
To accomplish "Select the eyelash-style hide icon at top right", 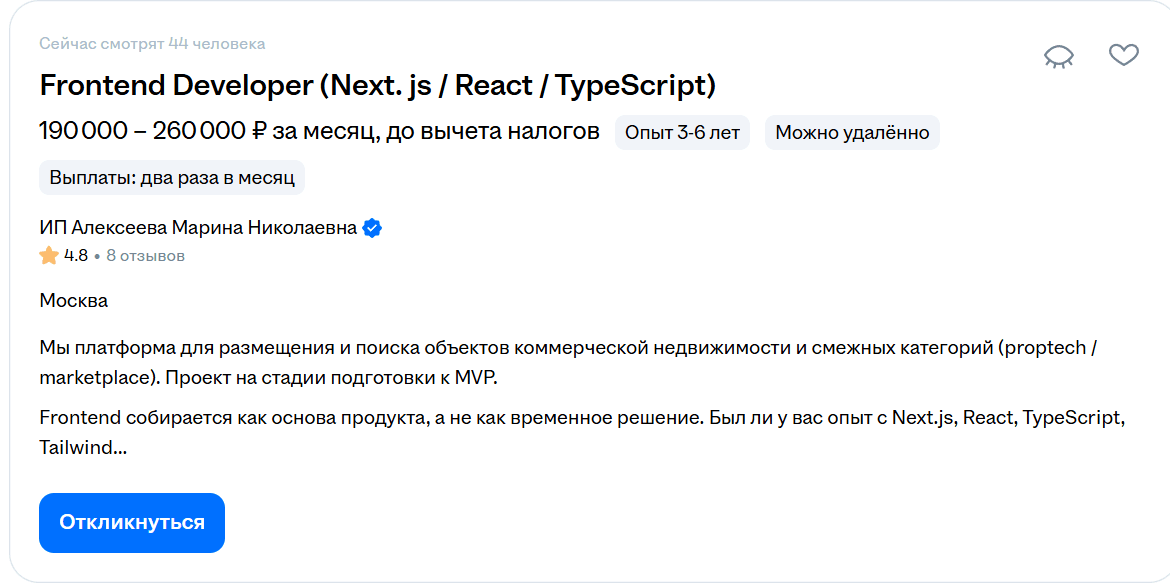I will (x=1058, y=57).
